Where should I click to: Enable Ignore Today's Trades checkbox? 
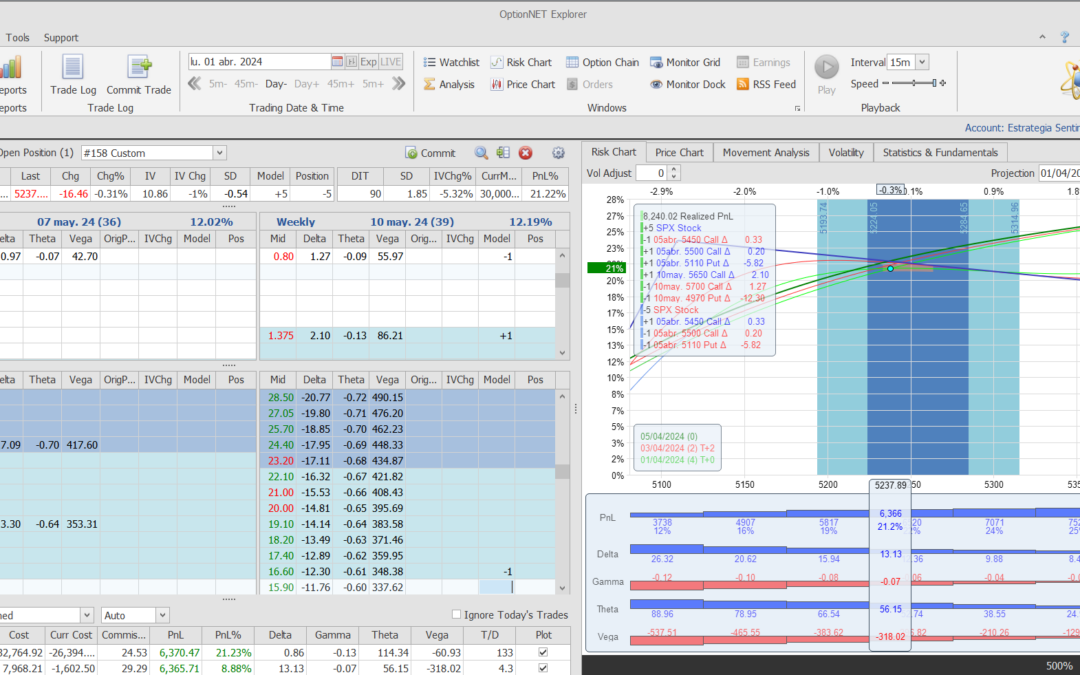pos(457,615)
